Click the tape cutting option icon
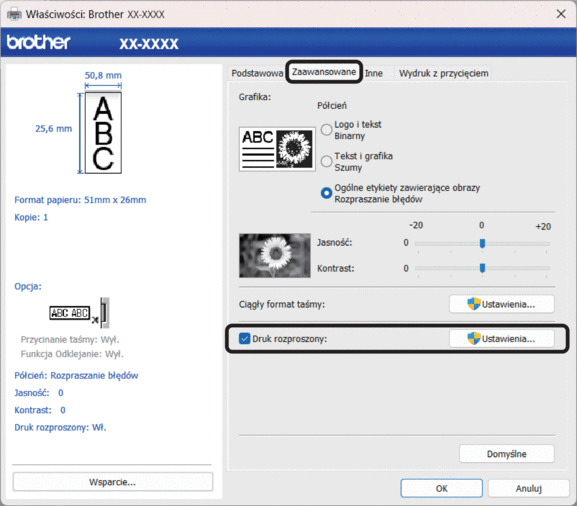Viewport: 577px width, 506px height. pyautogui.click(x=79, y=313)
